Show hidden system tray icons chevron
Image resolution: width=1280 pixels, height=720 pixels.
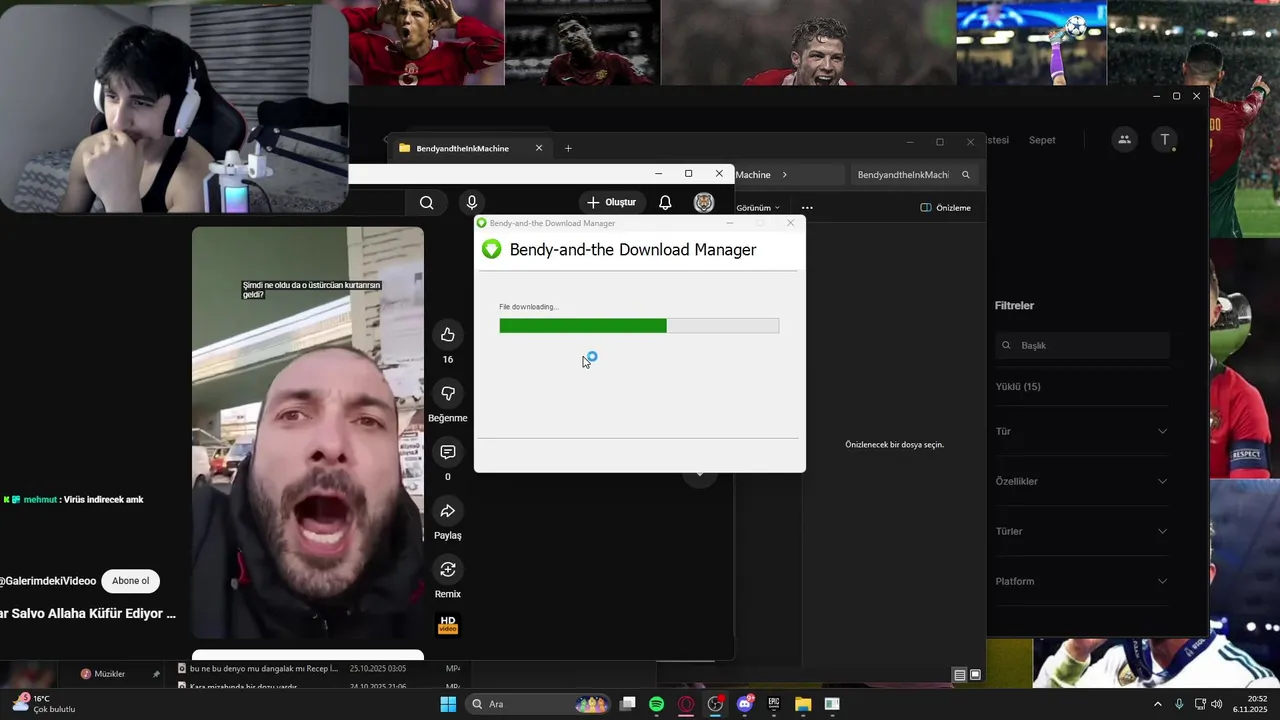point(1158,704)
